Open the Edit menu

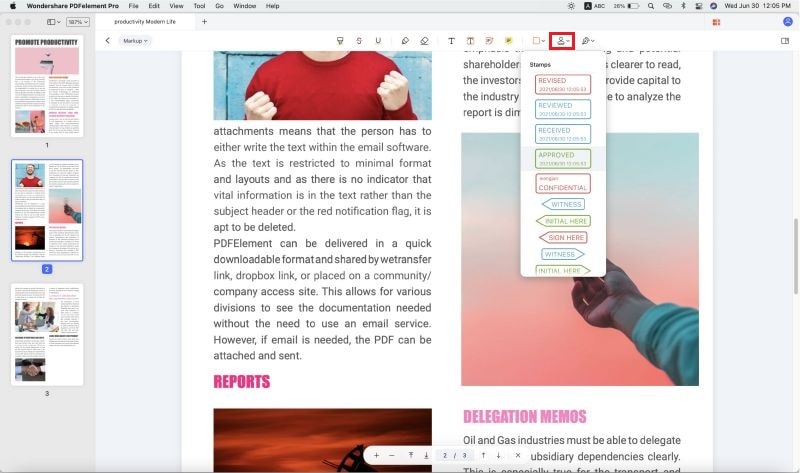click(154, 6)
